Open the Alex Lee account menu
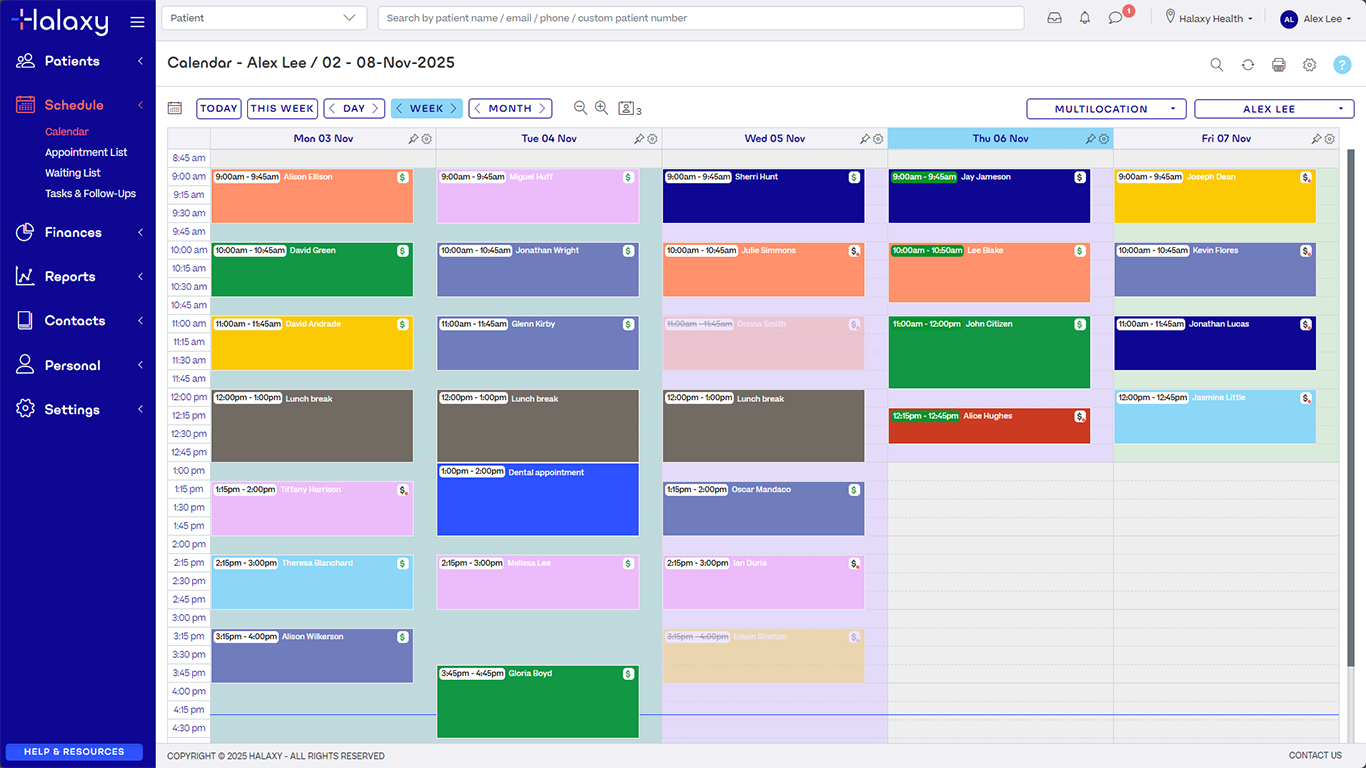This screenshot has height=768, width=1366. pyautogui.click(x=1316, y=18)
